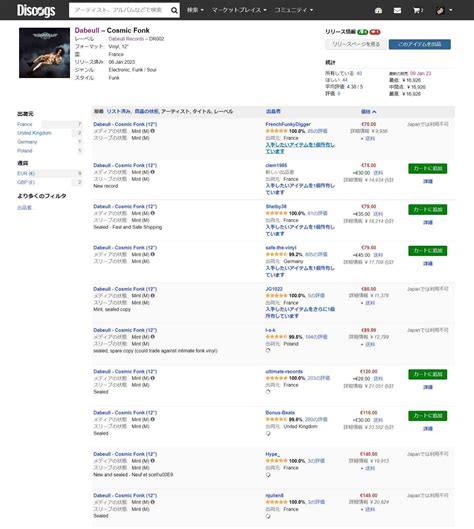The width and height of the screenshot is (474, 529).
Task: Open seller FrenchFunkyDigger's profile
Action: point(288,124)
